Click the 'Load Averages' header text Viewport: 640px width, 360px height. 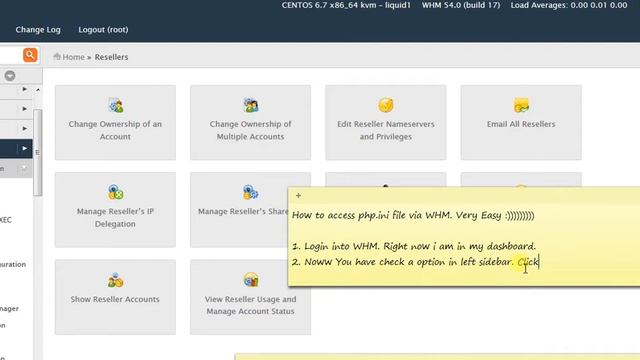[569, 5]
